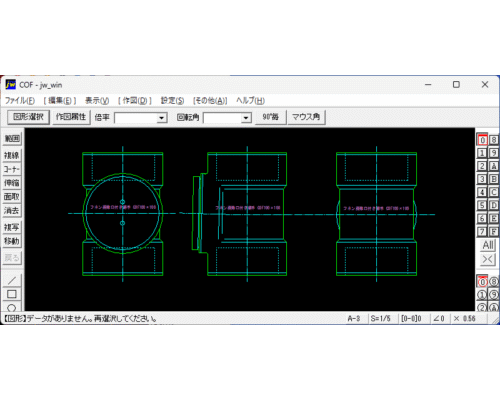Select circled layer group 9
Image resolution: width=500 pixels, height=400 pixels.
click(x=494, y=295)
